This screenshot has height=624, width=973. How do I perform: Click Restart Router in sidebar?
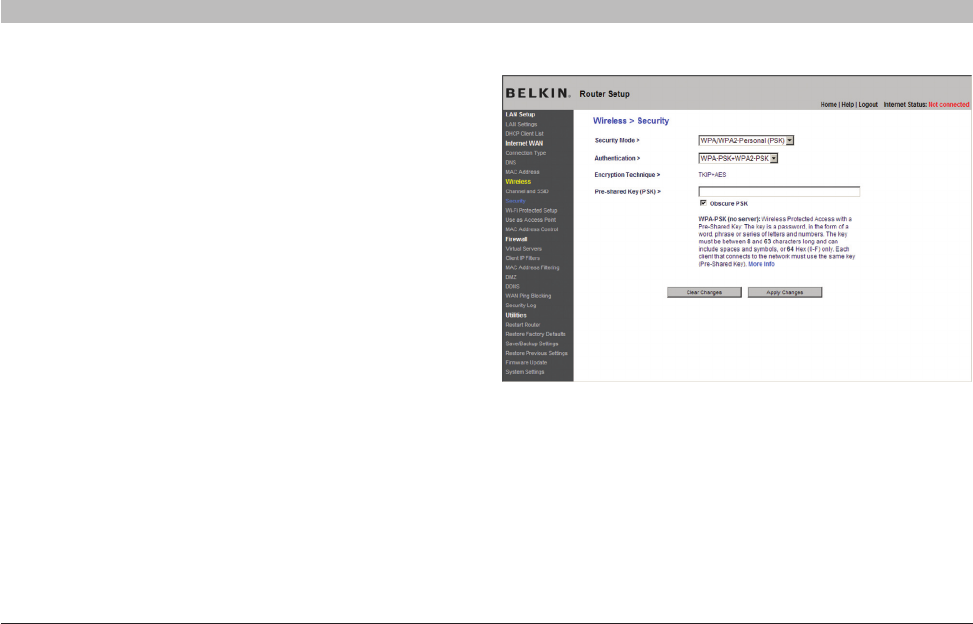pyautogui.click(x=522, y=324)
